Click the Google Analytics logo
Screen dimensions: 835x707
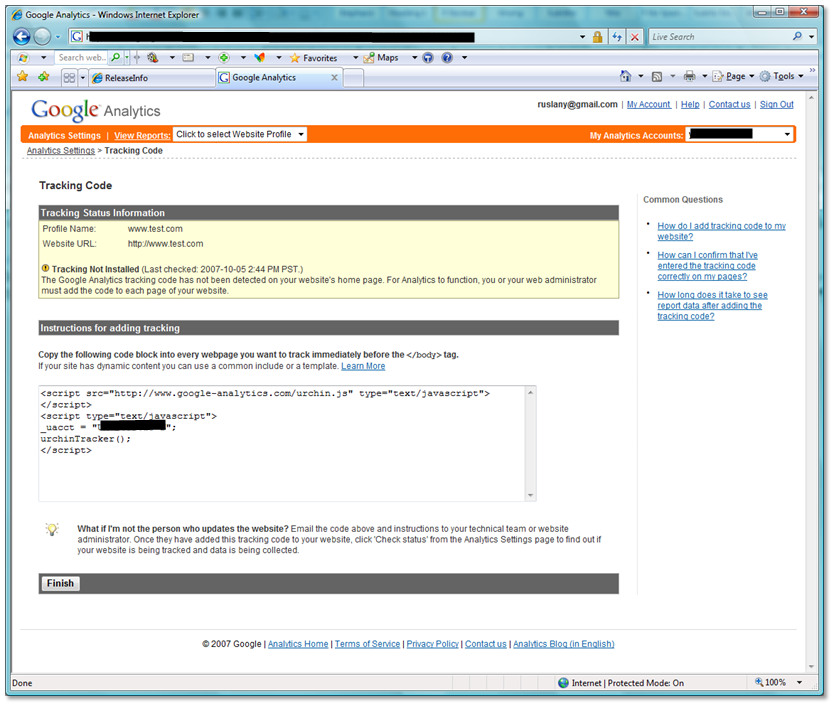96,110
